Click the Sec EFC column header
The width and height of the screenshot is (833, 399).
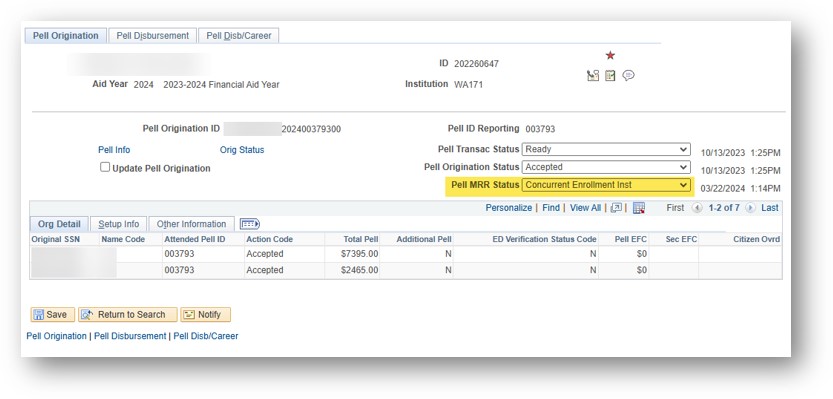[681, 239]
